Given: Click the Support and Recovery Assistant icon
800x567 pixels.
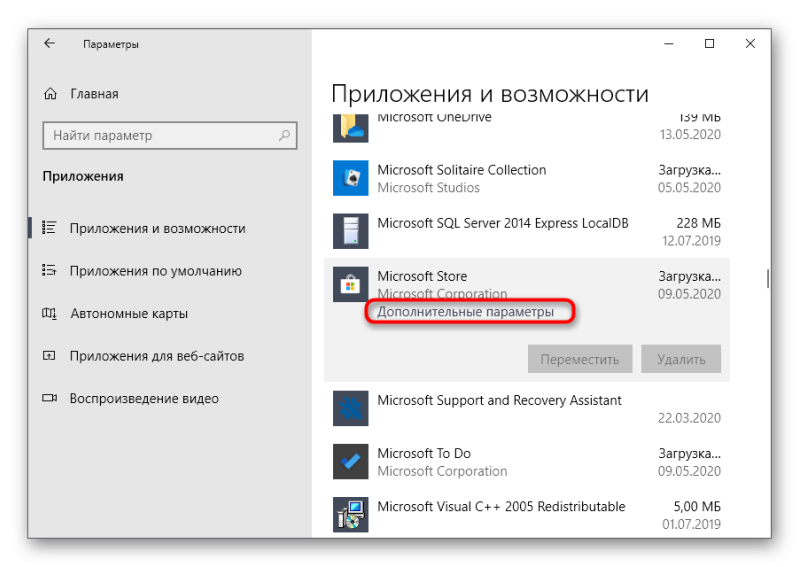Looking at the screenshot, I should tap(351, 408).
